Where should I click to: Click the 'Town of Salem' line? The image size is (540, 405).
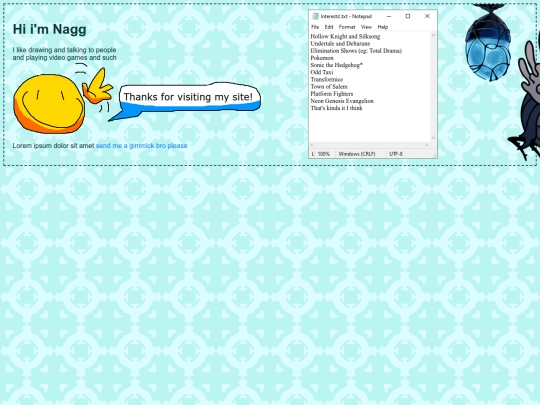(x=329, y=87)
